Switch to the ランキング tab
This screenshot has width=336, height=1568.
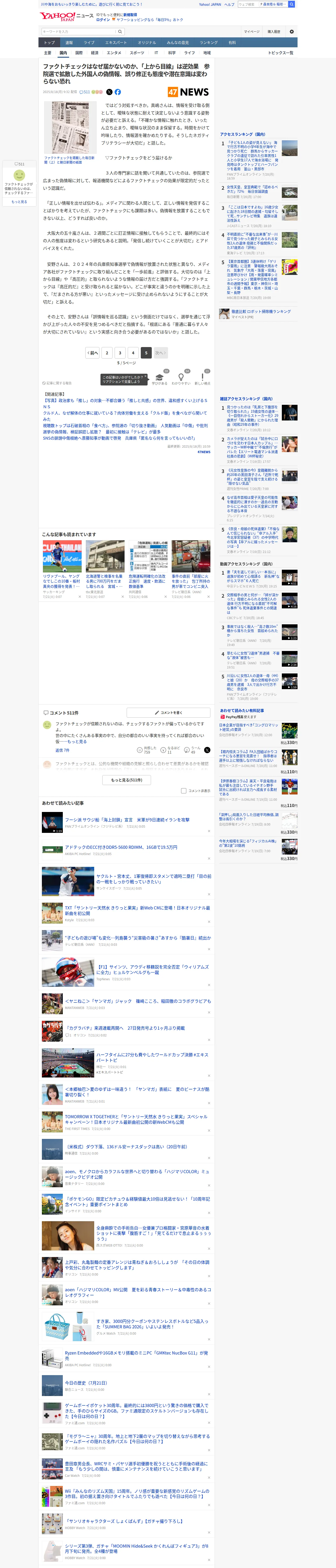click(x=209, y=43)
